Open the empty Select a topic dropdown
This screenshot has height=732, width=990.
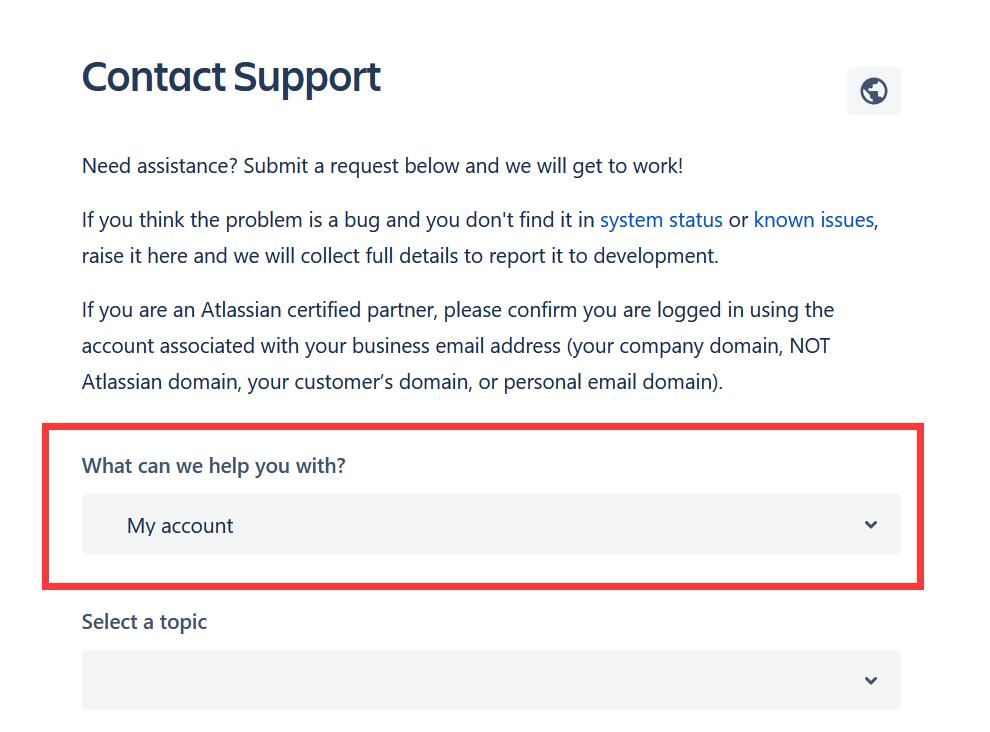(x=491, y=680)
